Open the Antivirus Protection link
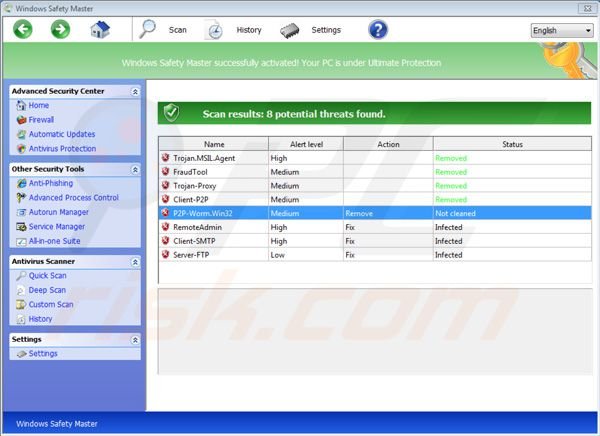The image size is (600, 436). click(x=62, y=149)
